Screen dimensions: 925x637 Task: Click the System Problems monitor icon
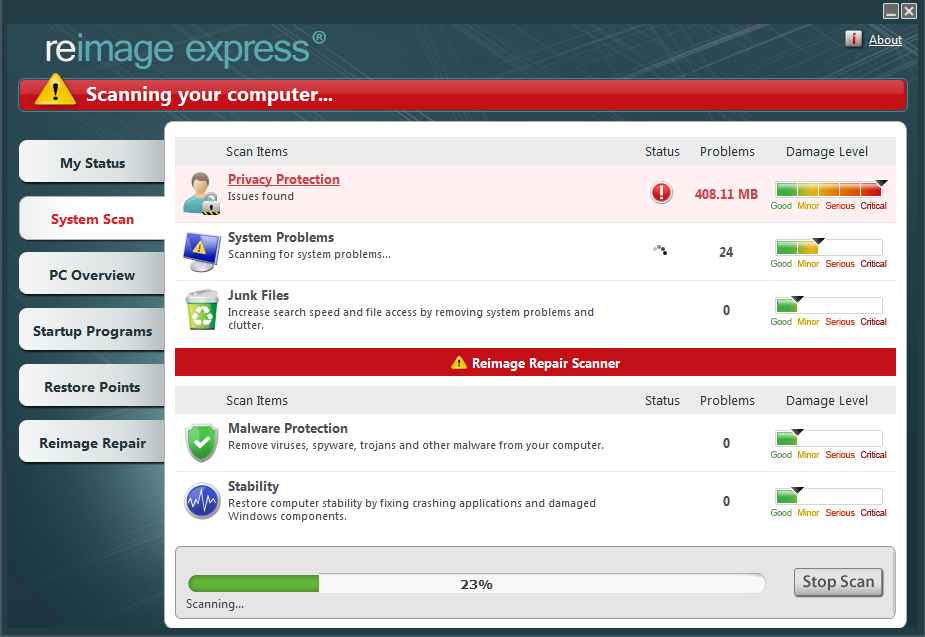point(202,252)
